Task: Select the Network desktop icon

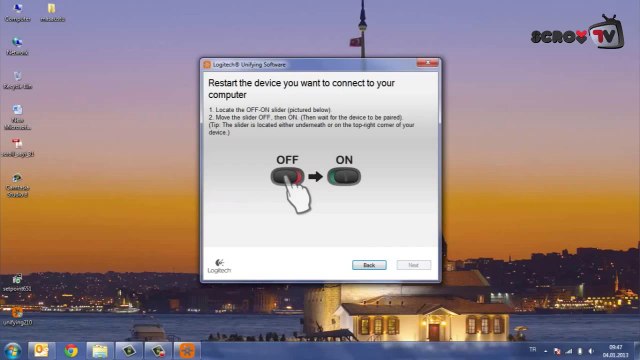Action: [17, 46]
